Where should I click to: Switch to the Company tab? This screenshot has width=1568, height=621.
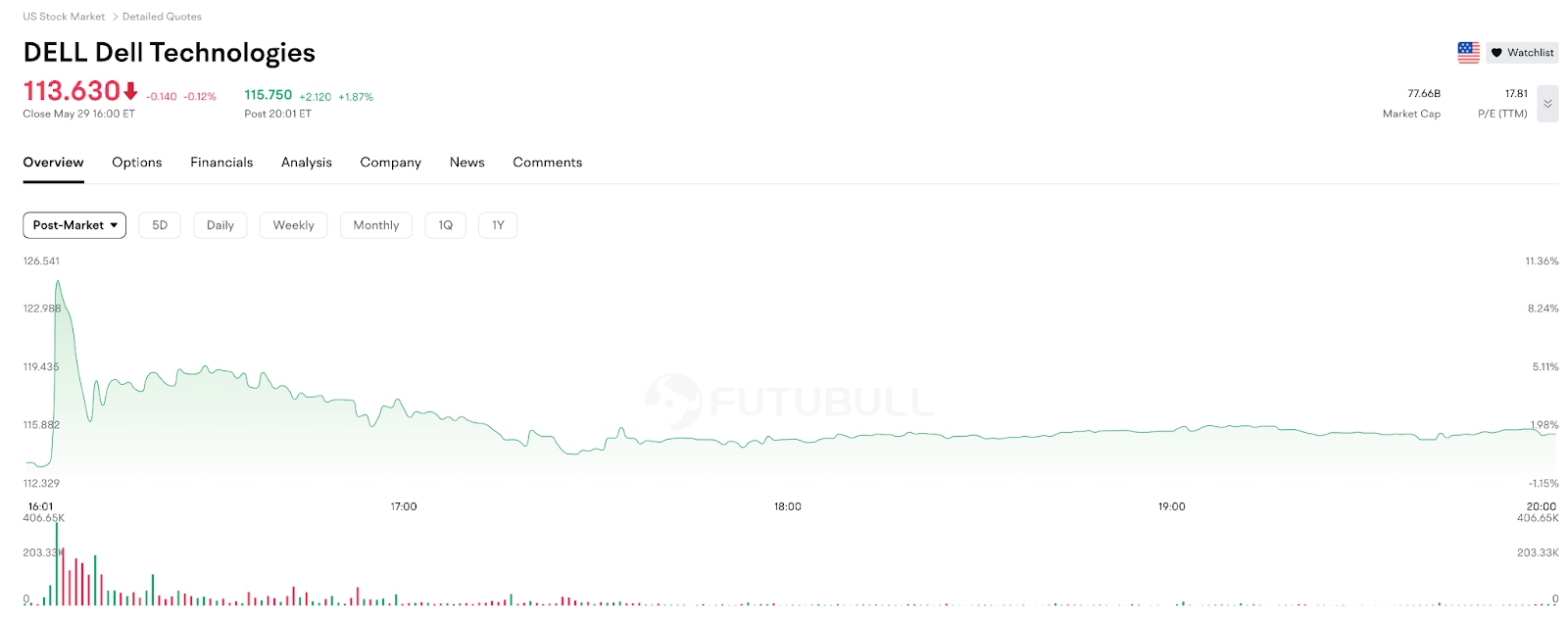tap(390, 162)
